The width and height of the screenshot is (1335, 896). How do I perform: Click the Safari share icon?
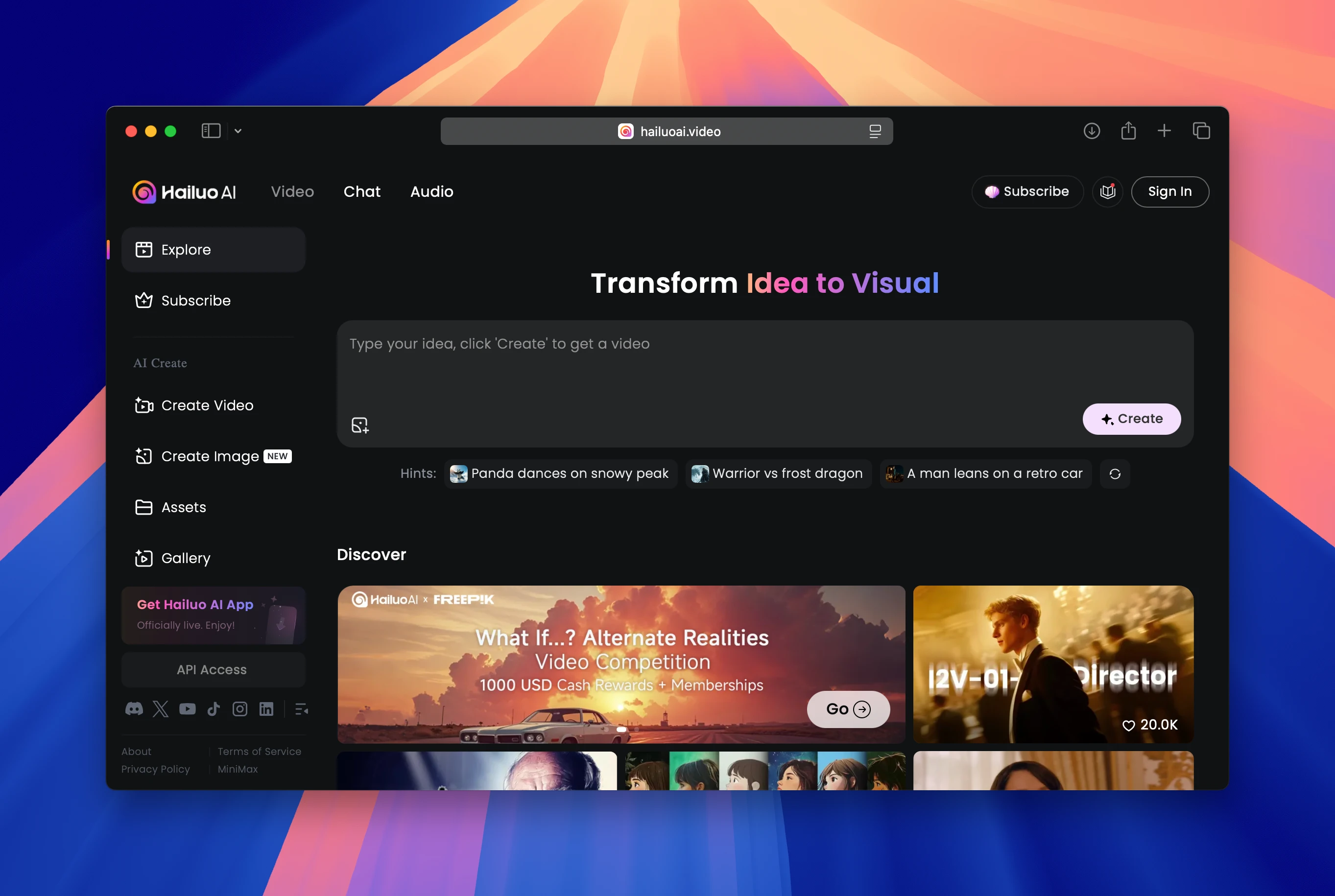click(1128, 131)
